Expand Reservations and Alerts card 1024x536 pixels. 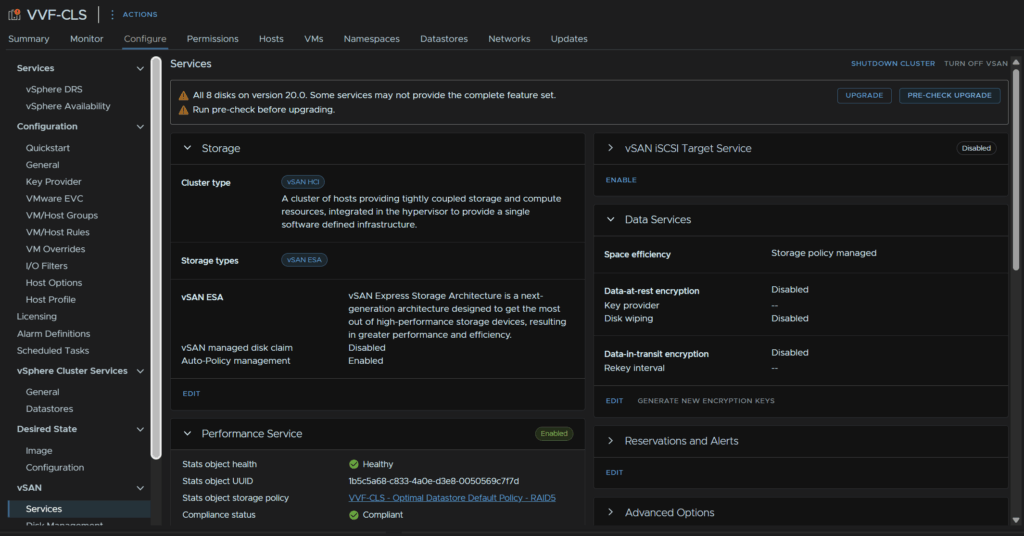point(611,441)
